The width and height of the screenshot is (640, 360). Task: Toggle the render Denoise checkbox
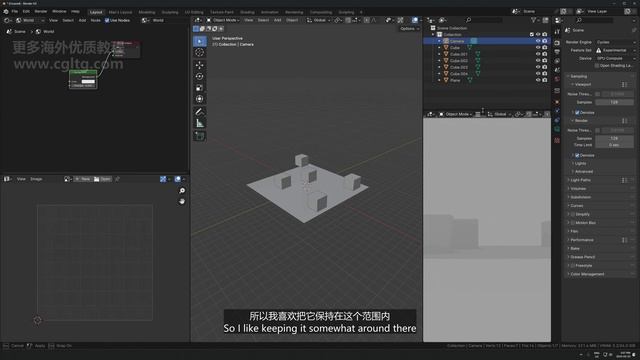coord(577,156)
